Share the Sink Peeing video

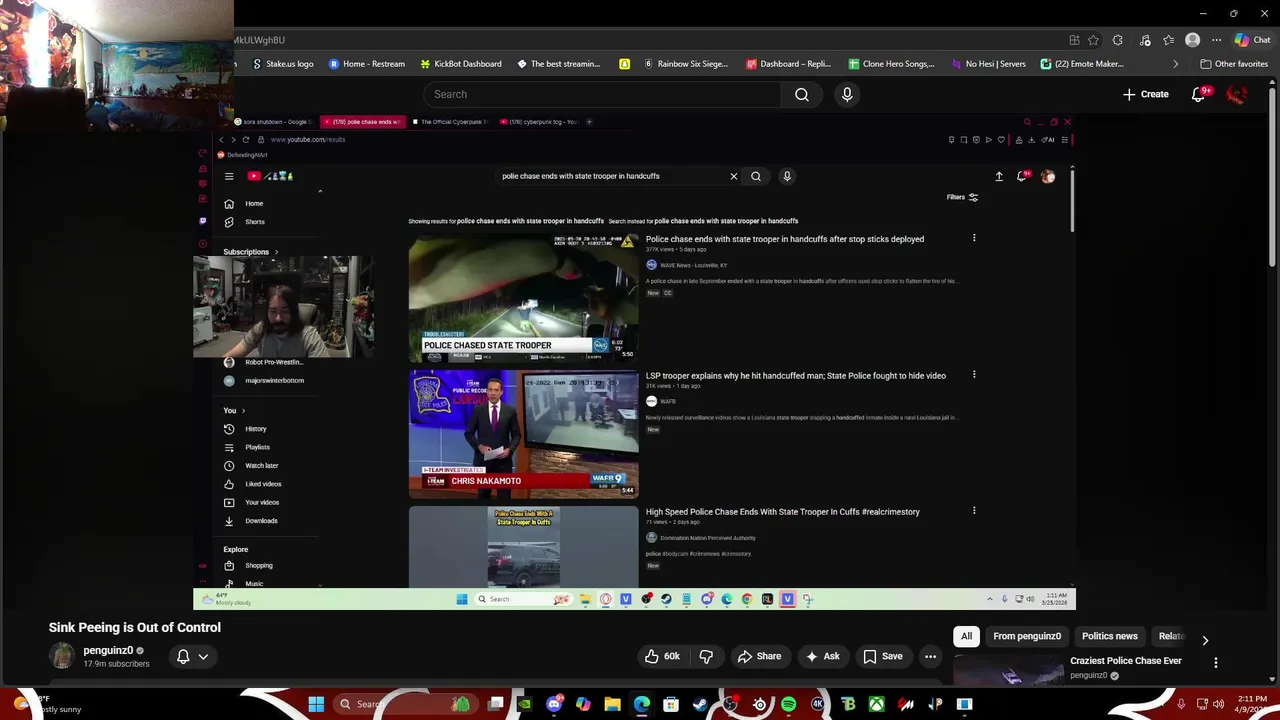tap(759, 656)
